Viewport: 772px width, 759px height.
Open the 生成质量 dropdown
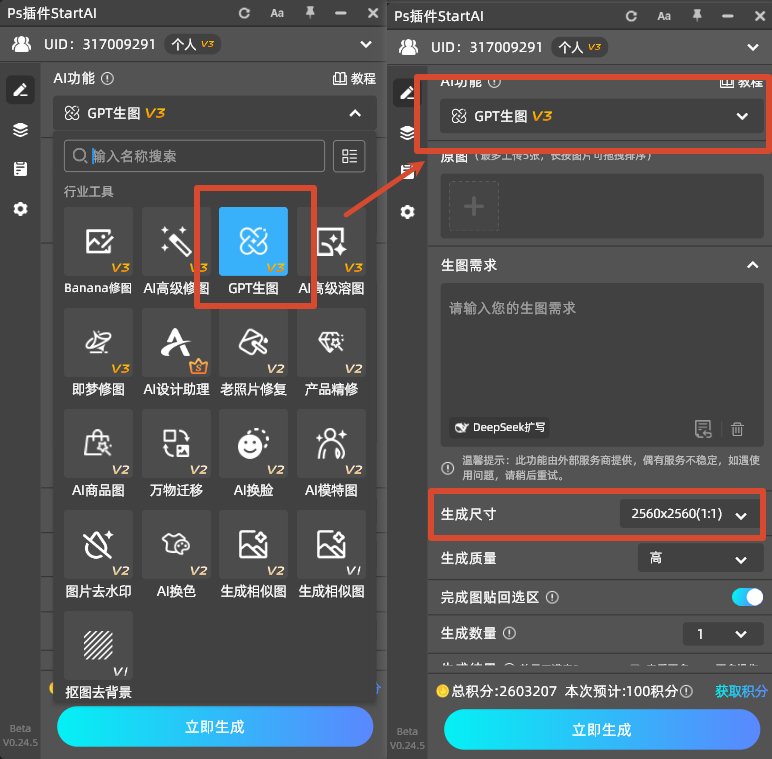click(700, 558)
